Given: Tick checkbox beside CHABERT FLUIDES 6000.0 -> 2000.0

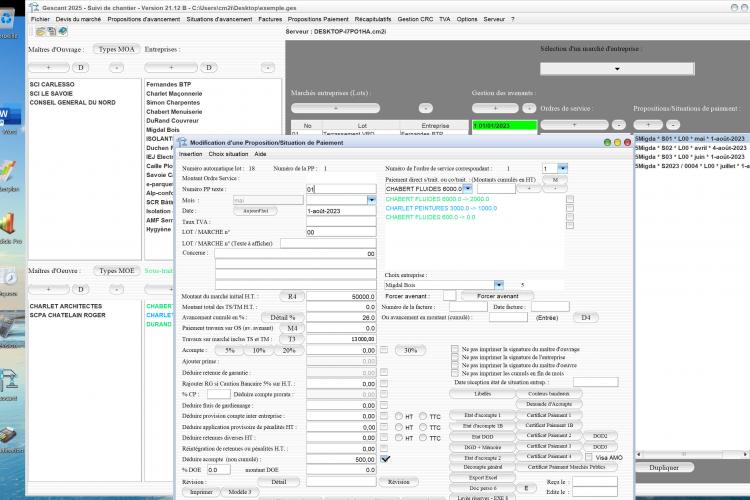Looking at the screenshot, I should pyautogui.click(x=570, y=199).
